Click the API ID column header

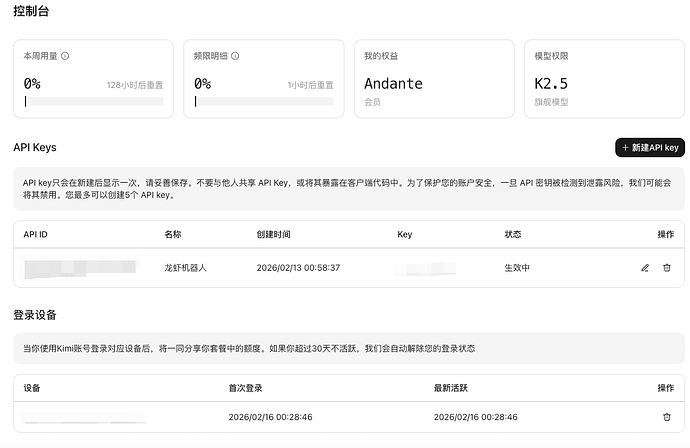[36, 234]
